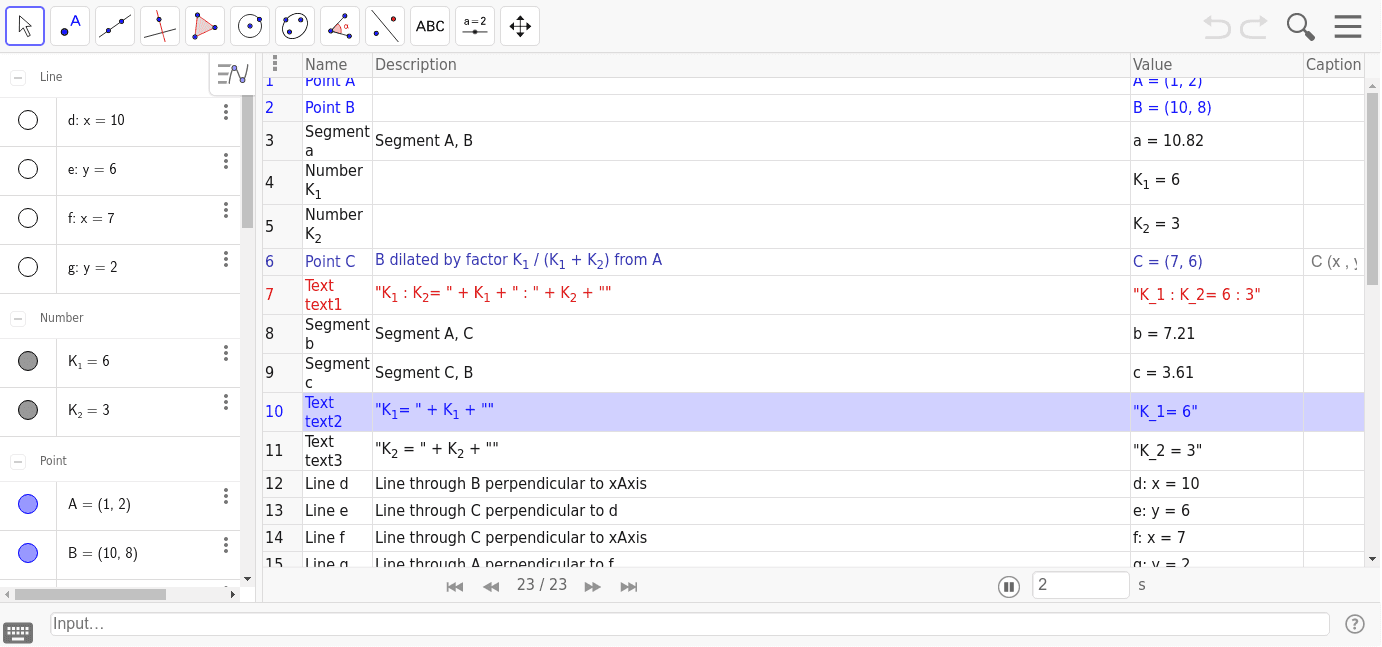Viewport: 1382px width, 647px height.
Task: Go back one construction step
Action: click(491, 587)
